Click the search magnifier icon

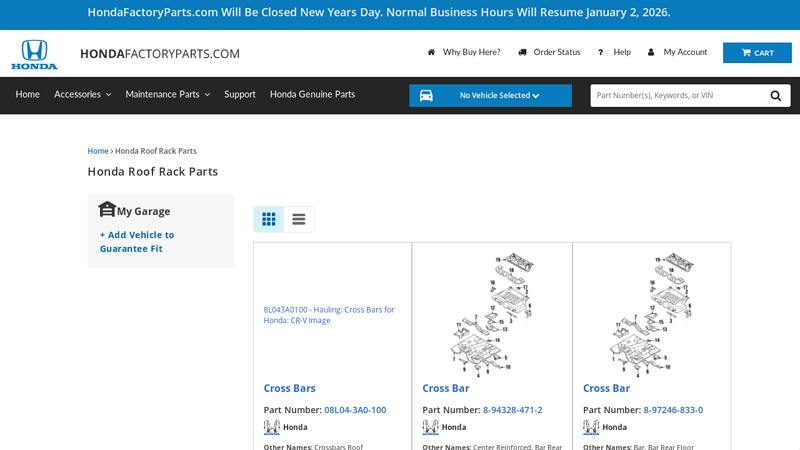[x=776, y=96]
